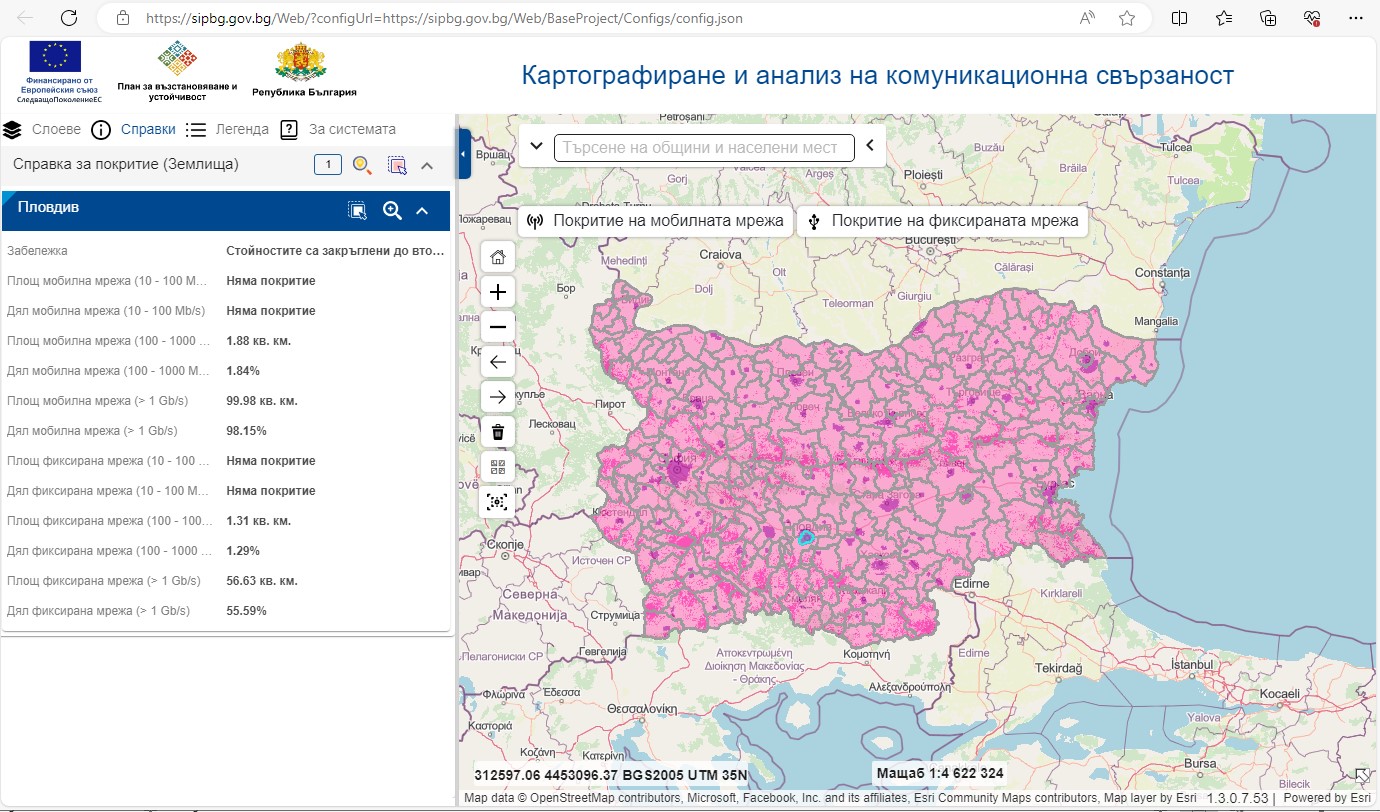Click the value 1.88 кв. км.

(258, 341)
